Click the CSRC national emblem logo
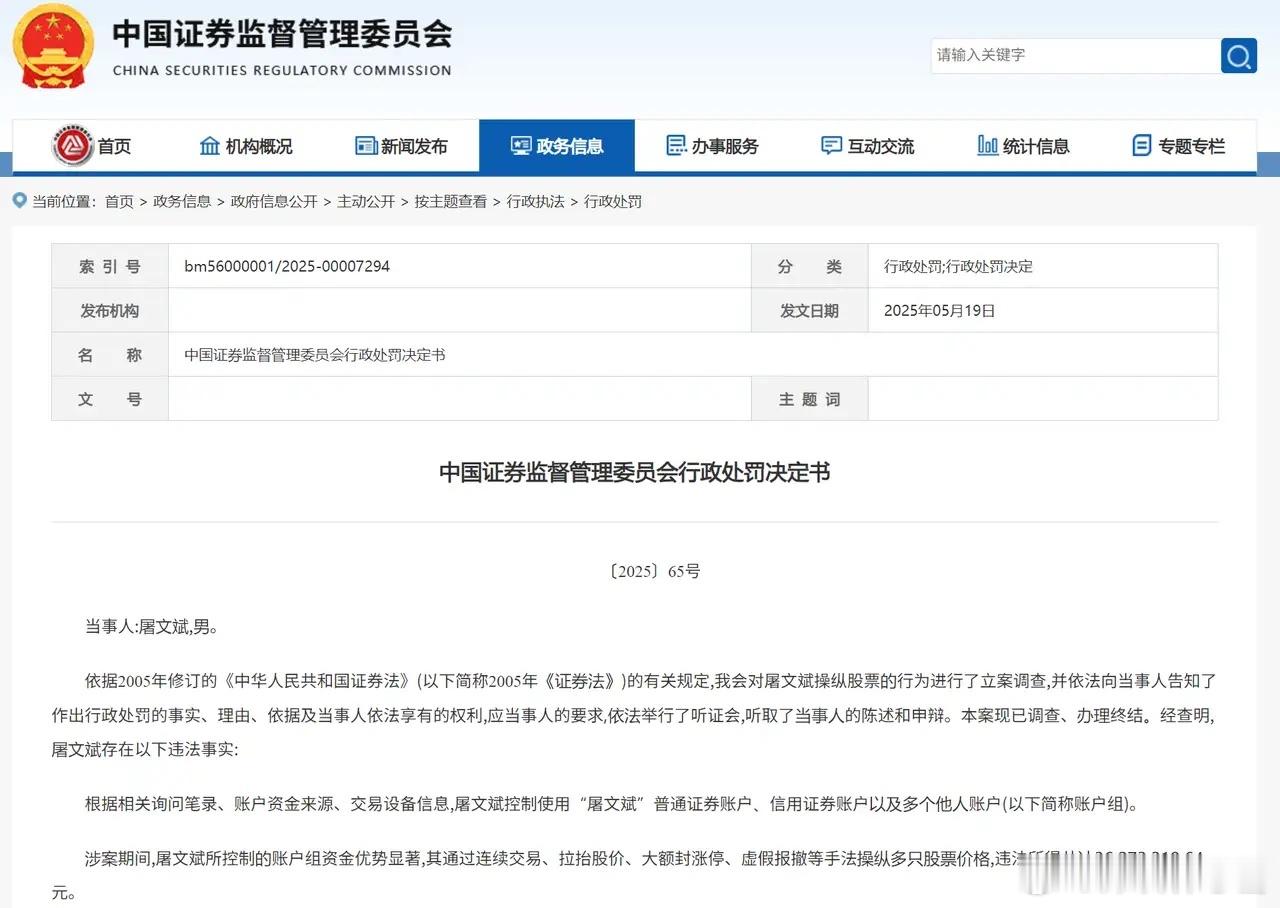Viewport: 1280px width, 908px height. [53, 47]
